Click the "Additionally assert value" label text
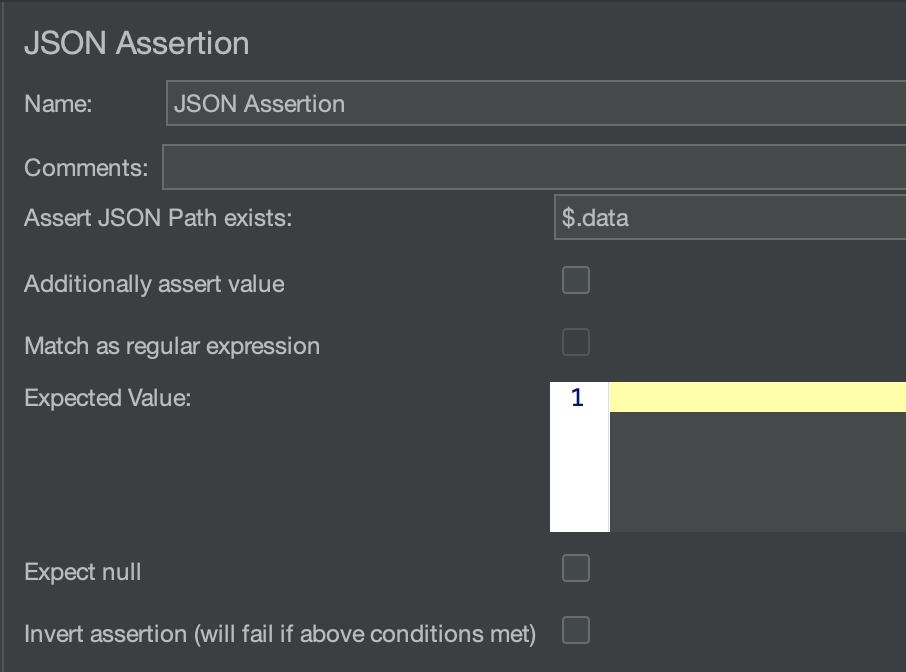 [154, 284]
